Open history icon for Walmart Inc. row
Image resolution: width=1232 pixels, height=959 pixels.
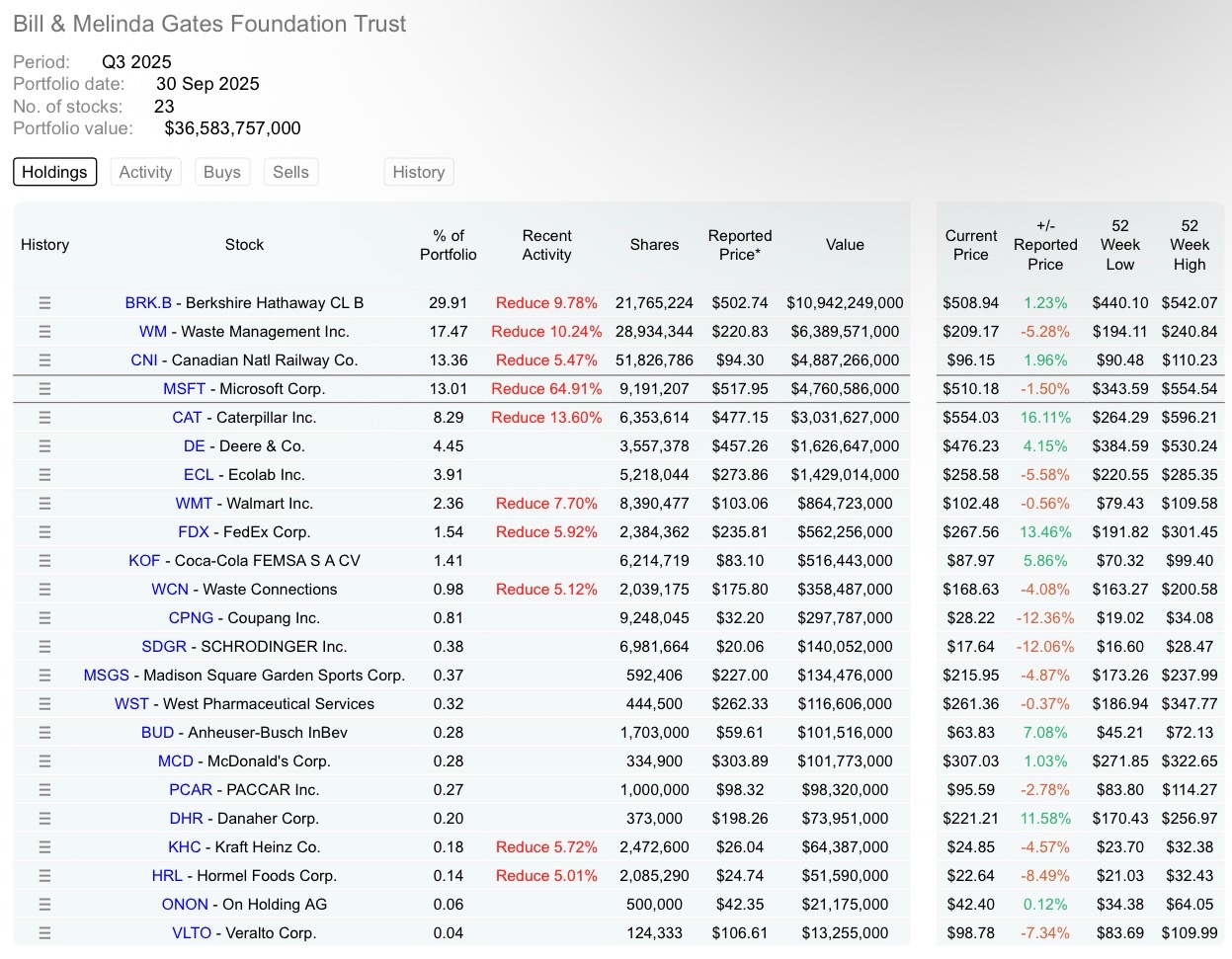[x=44, y=504]
